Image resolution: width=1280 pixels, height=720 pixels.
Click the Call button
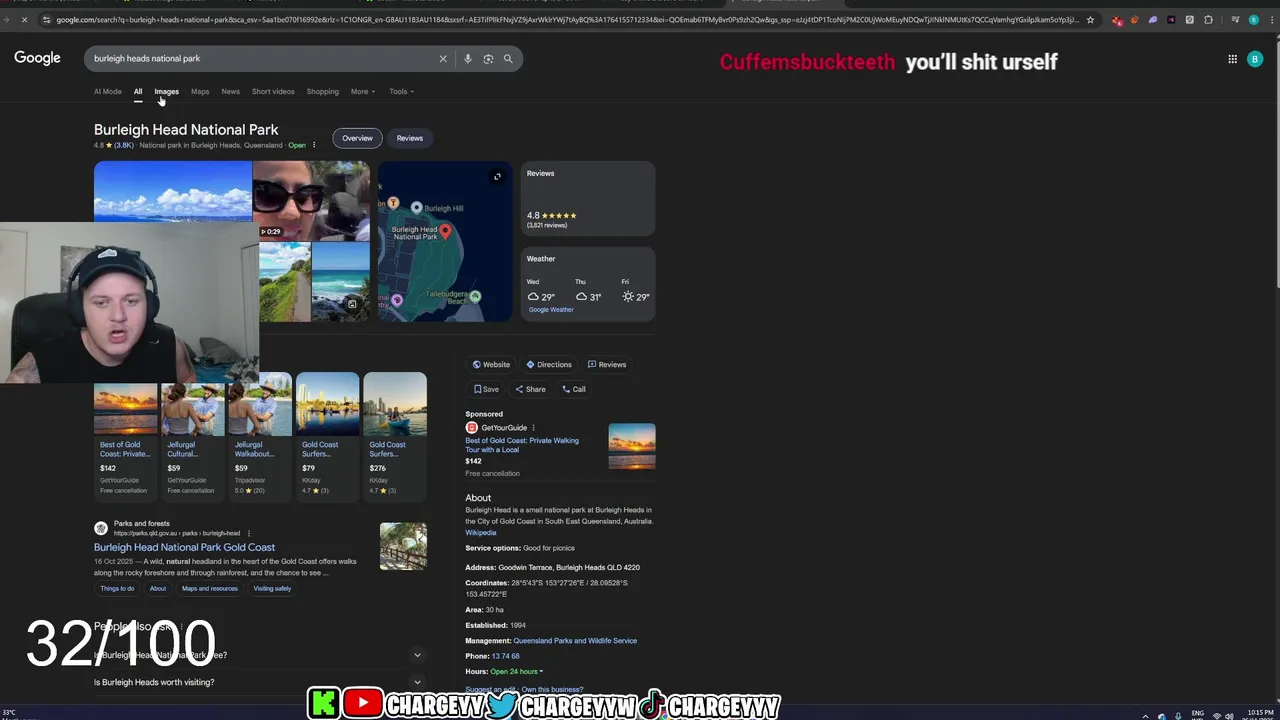pyautogui.click(x=574, y=389)
